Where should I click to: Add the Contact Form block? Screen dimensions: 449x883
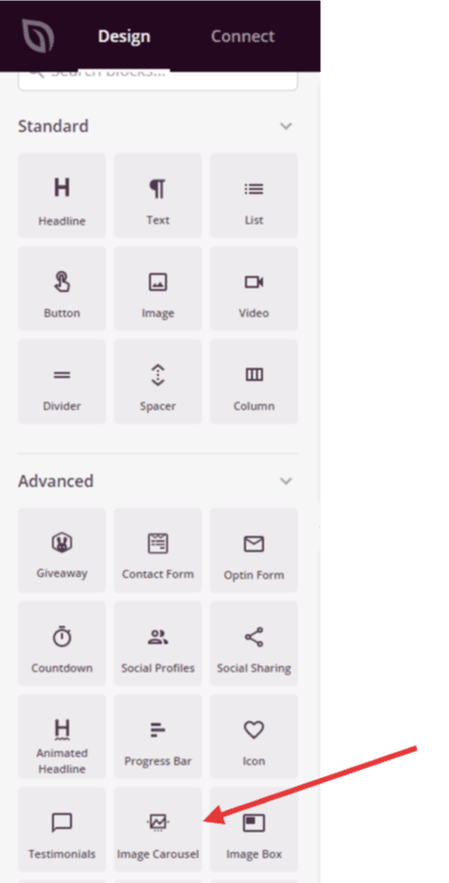tap(158, 550)
